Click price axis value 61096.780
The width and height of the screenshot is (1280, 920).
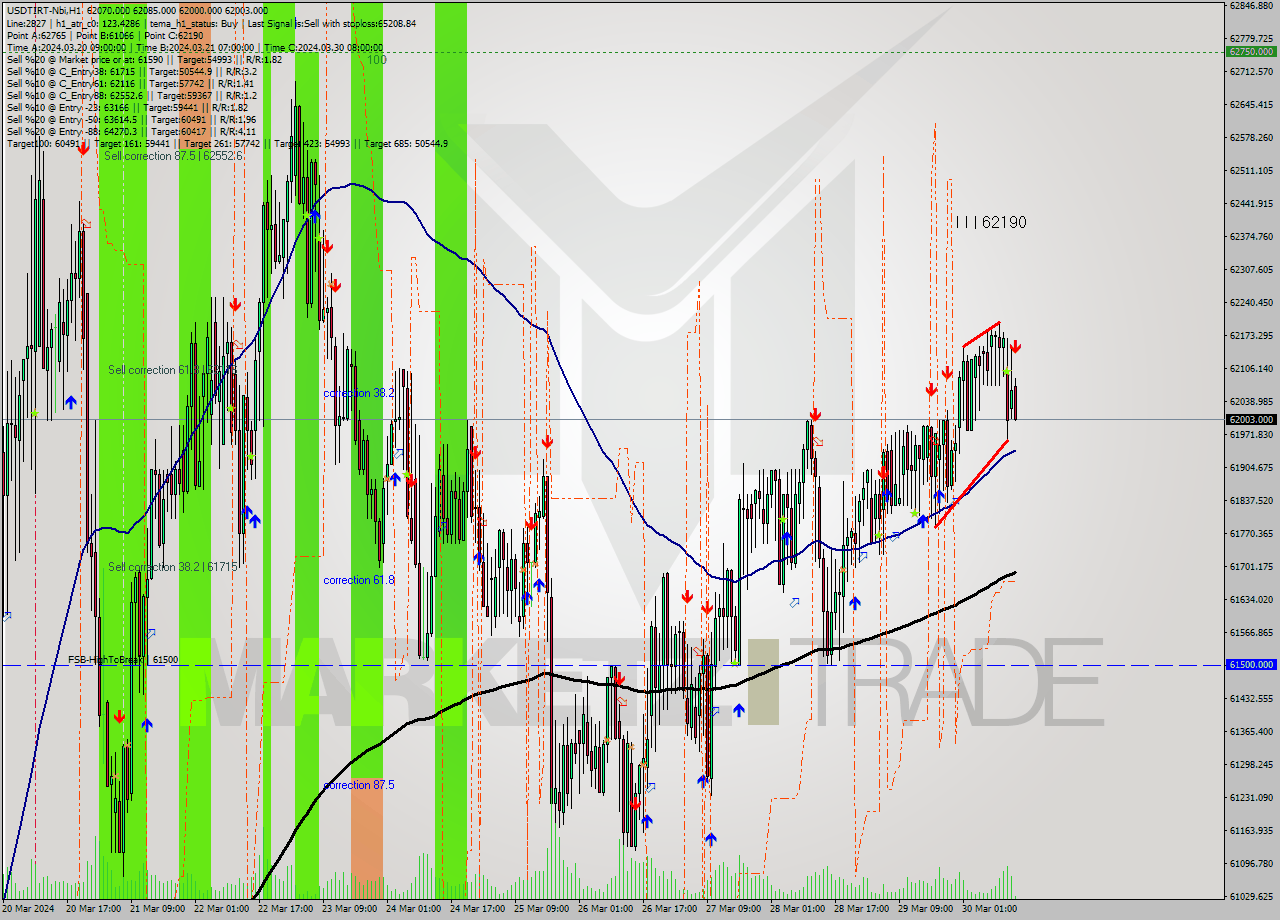click(x=1251, y=863)
